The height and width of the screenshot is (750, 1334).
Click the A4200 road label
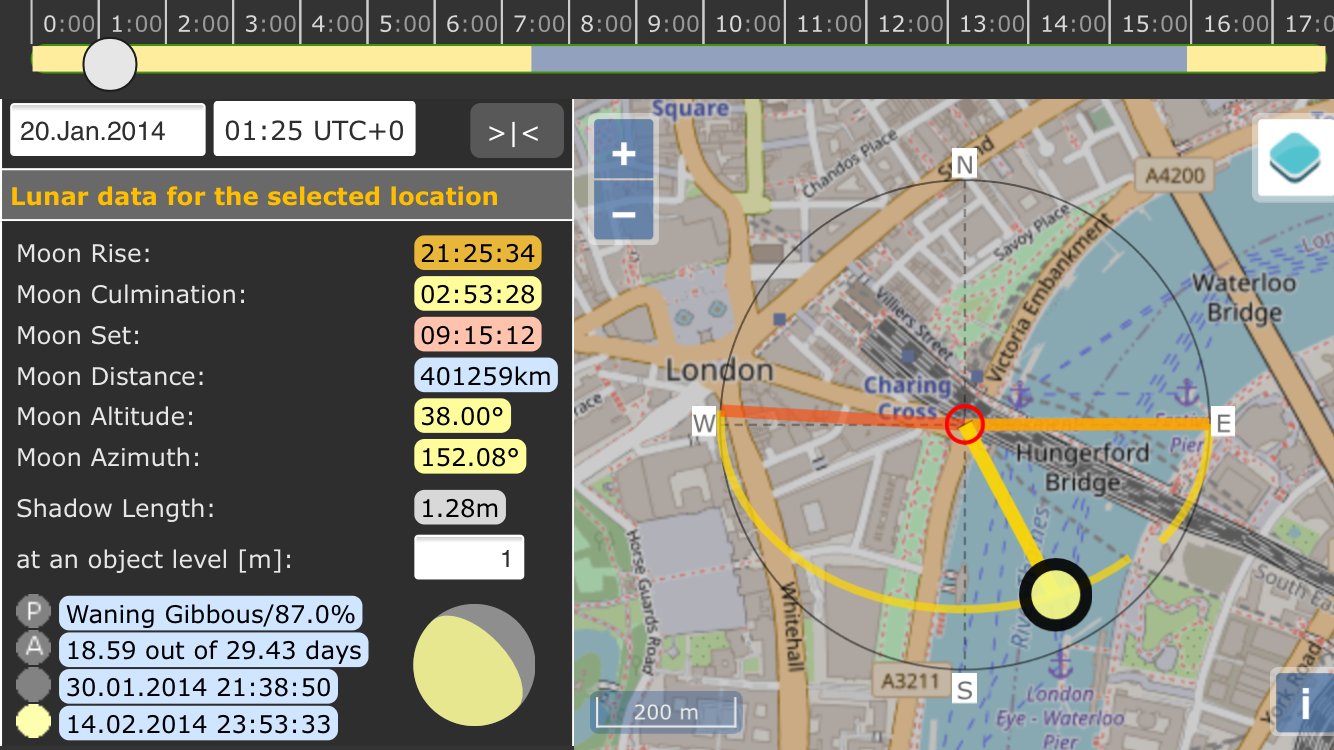click(x=1175, y=176)
